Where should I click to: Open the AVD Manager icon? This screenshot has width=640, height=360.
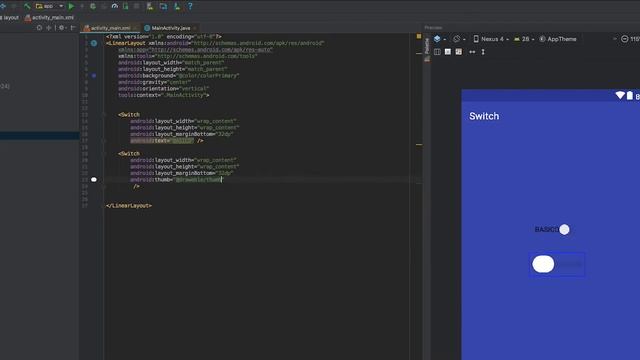(150, 6)
